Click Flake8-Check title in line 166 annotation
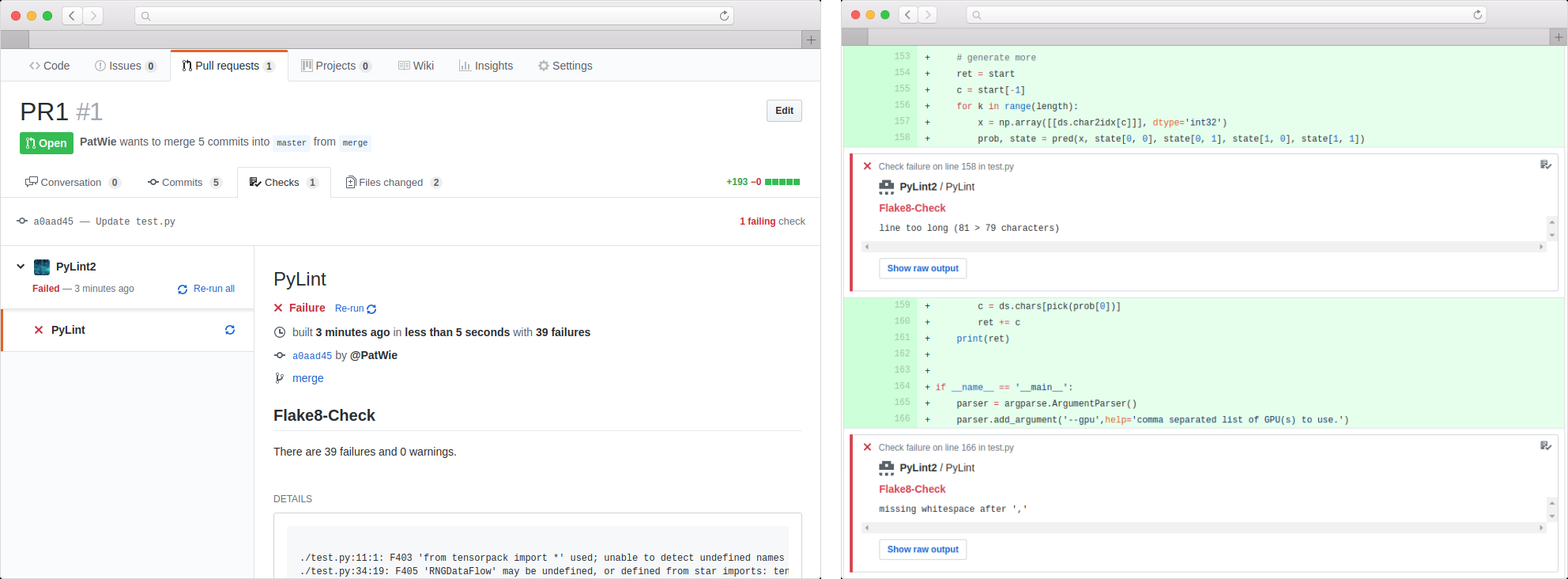 point(912,489)
